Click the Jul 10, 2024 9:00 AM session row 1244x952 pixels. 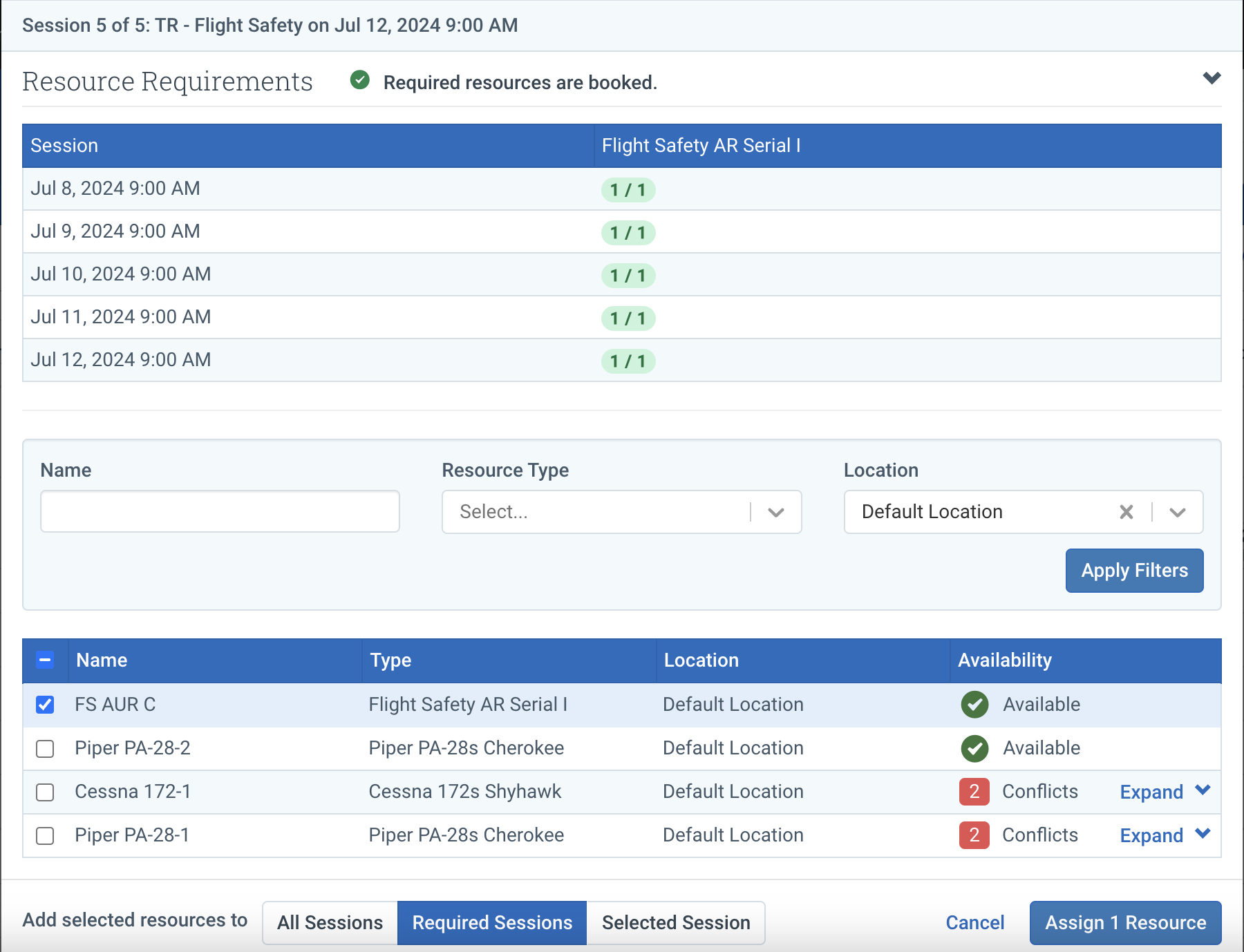(x=621, y=274)
